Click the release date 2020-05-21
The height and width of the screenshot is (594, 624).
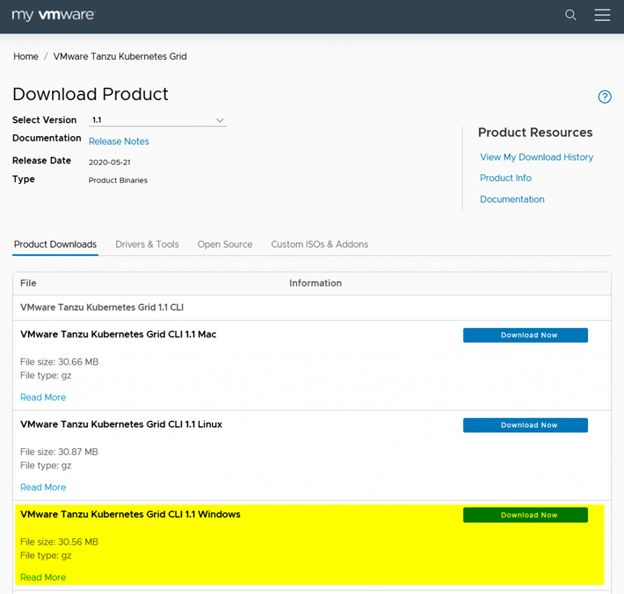pyautogui.click(x=109, y=162)
